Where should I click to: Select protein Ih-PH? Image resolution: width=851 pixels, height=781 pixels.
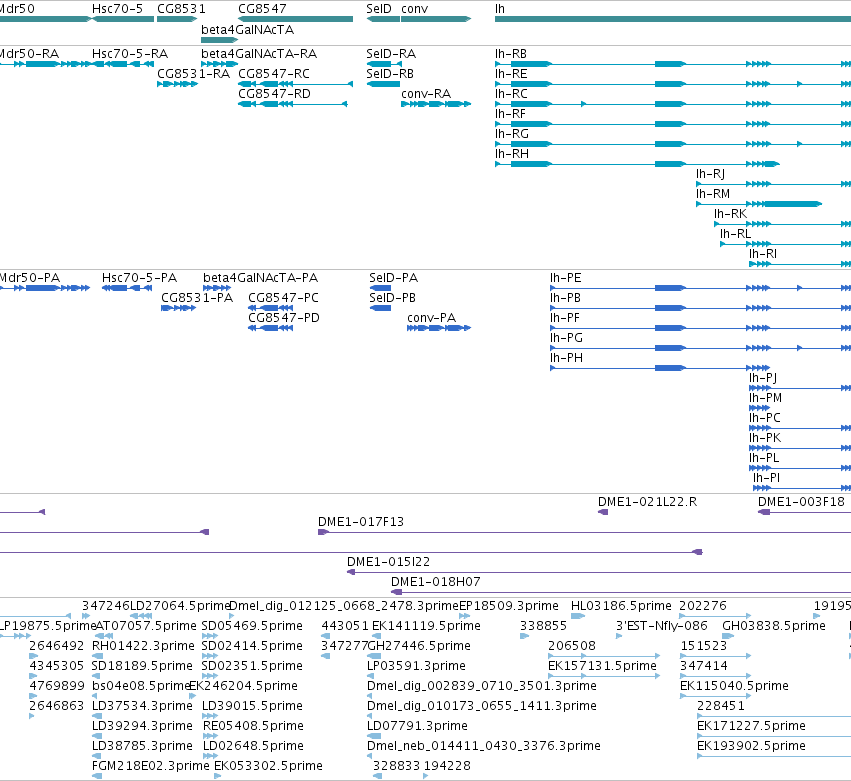(x=567, y=358)
